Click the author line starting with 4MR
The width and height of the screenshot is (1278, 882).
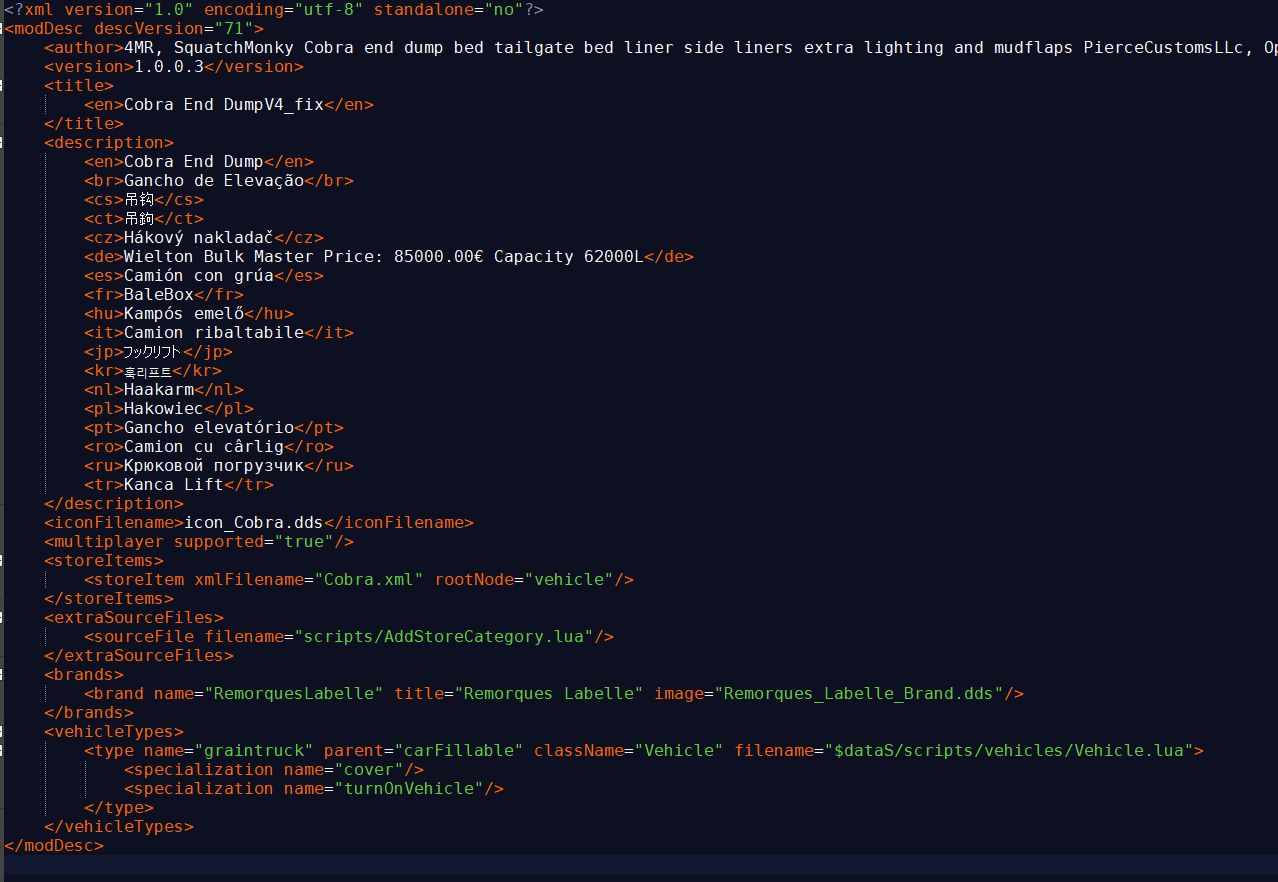pos(661,47)
